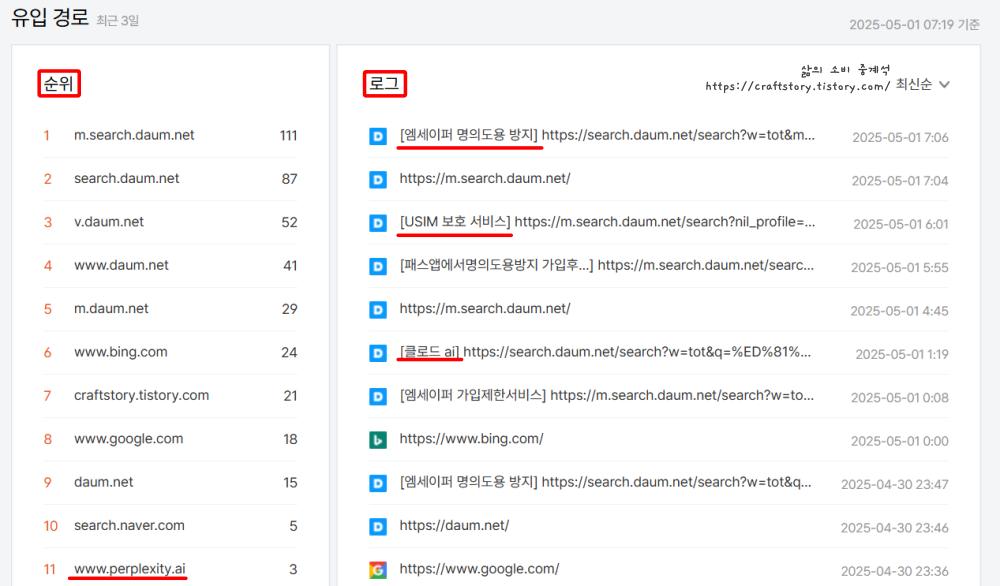This screenshot has width=1000, height=586.
Task: Click the 로그 panel heading
Action: click(x=385, y=84)
